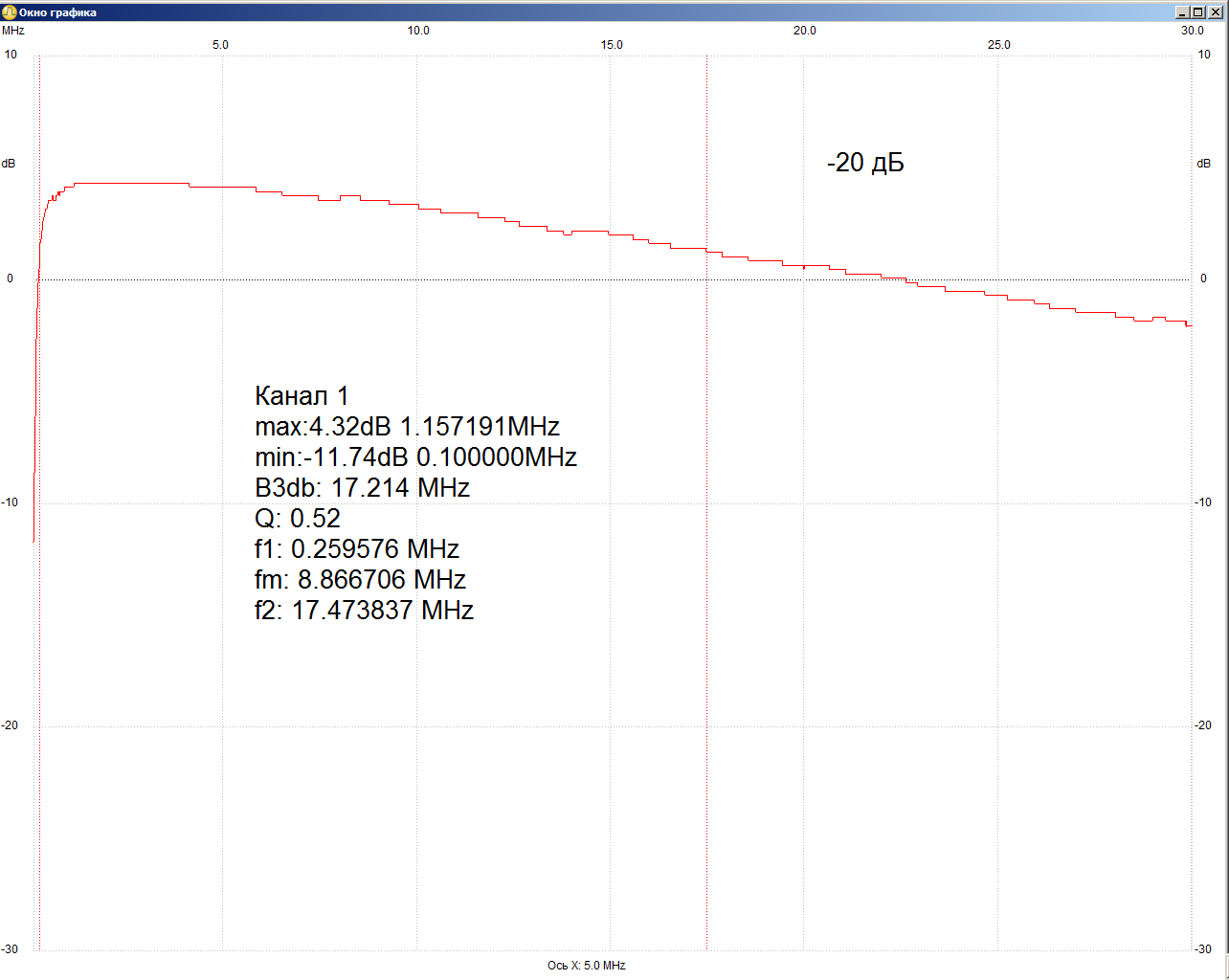
Task: Click the 25.0 frequency axis label
Action: [999, 45]
